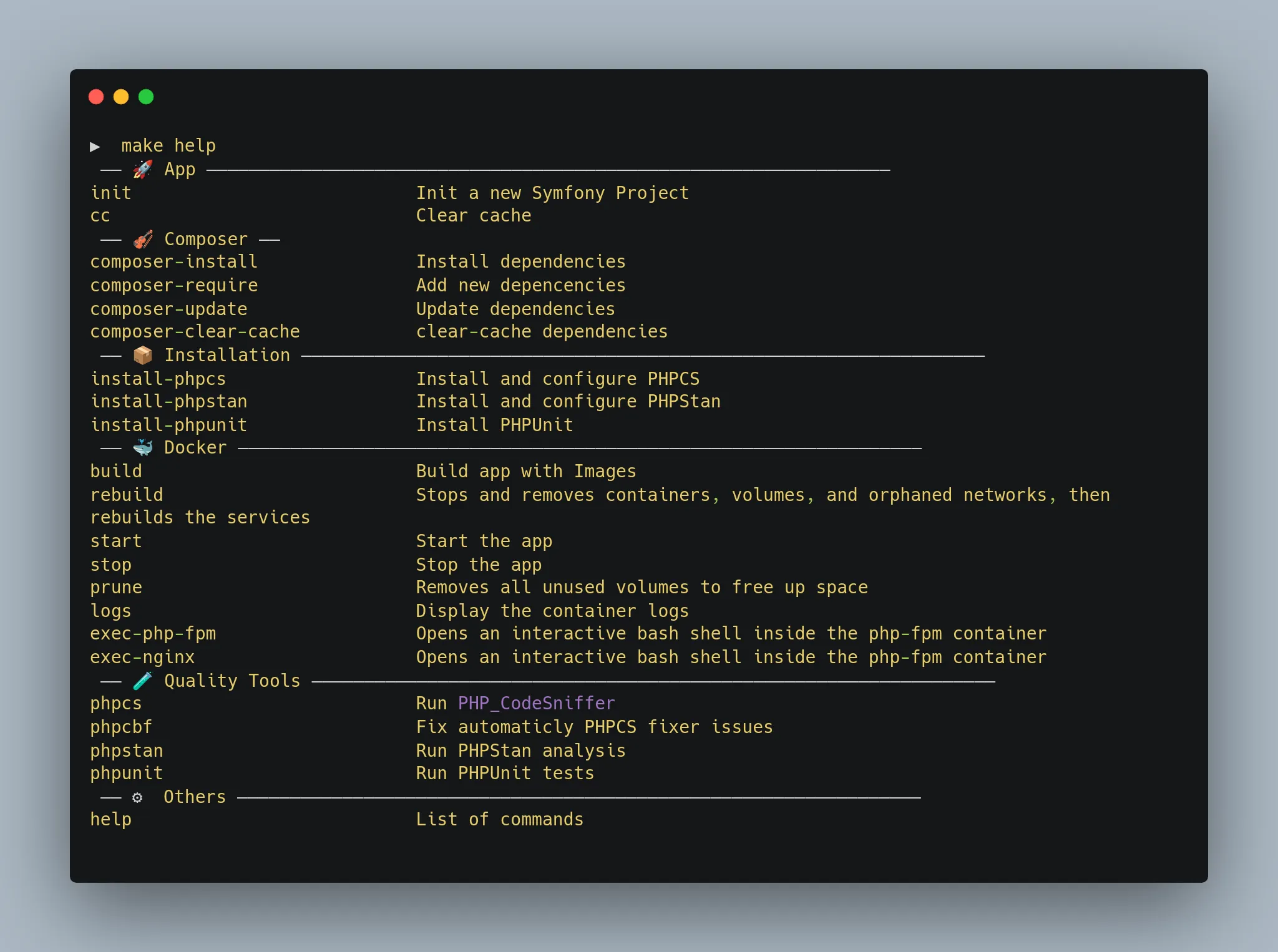Click the 'cc' command name

[100, 216]
